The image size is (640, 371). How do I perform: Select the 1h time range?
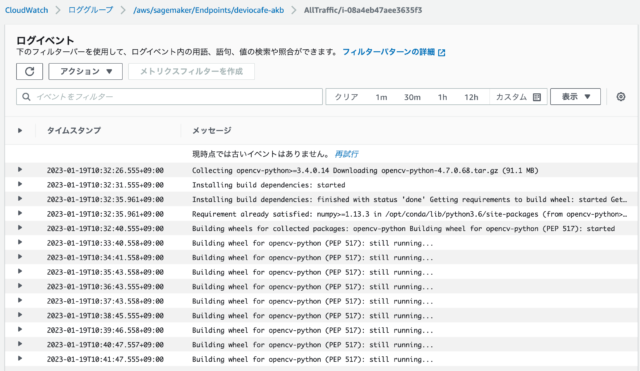click(442, 97)
